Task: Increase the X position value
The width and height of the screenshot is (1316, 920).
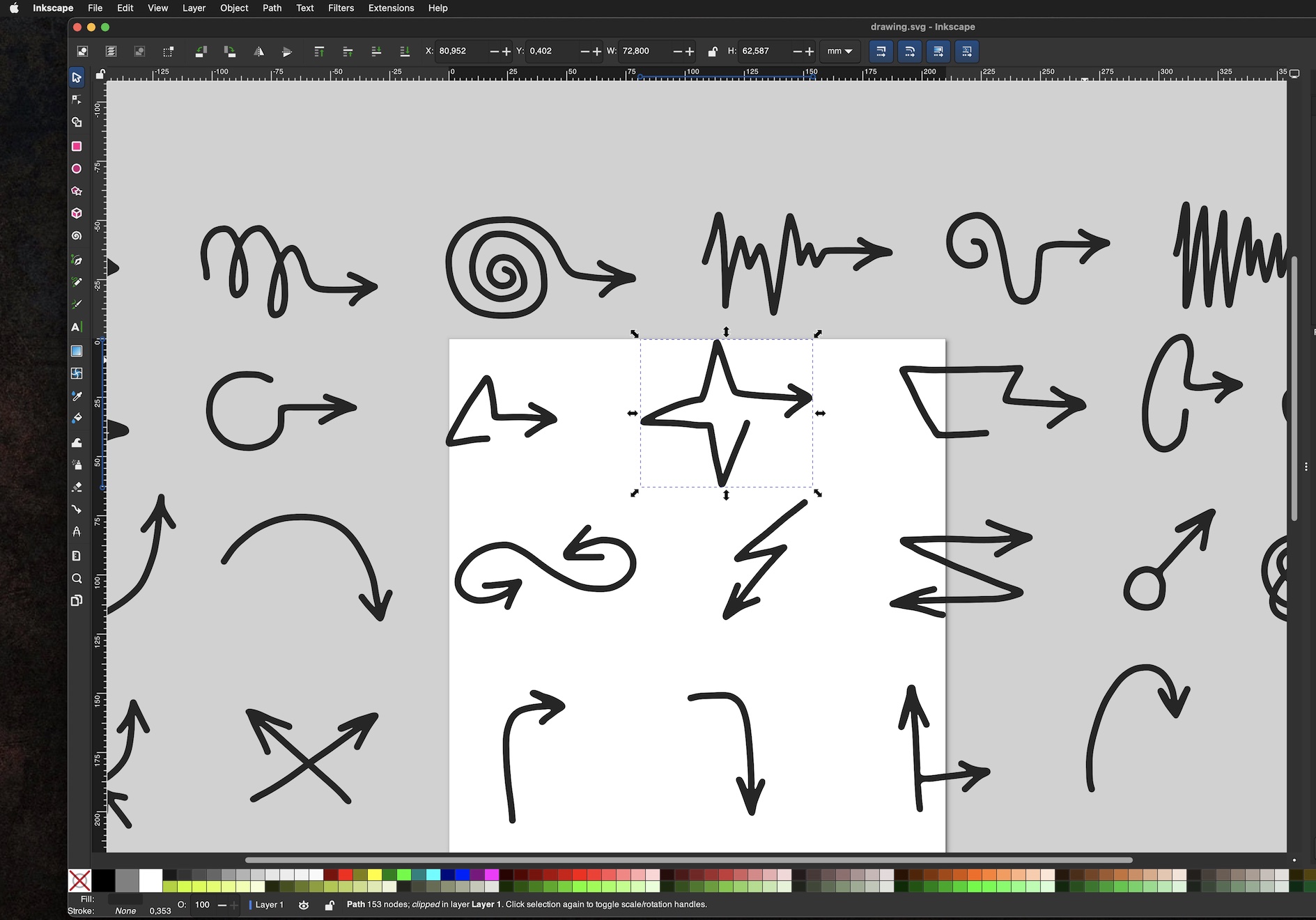Action: [x=506, y=52]
